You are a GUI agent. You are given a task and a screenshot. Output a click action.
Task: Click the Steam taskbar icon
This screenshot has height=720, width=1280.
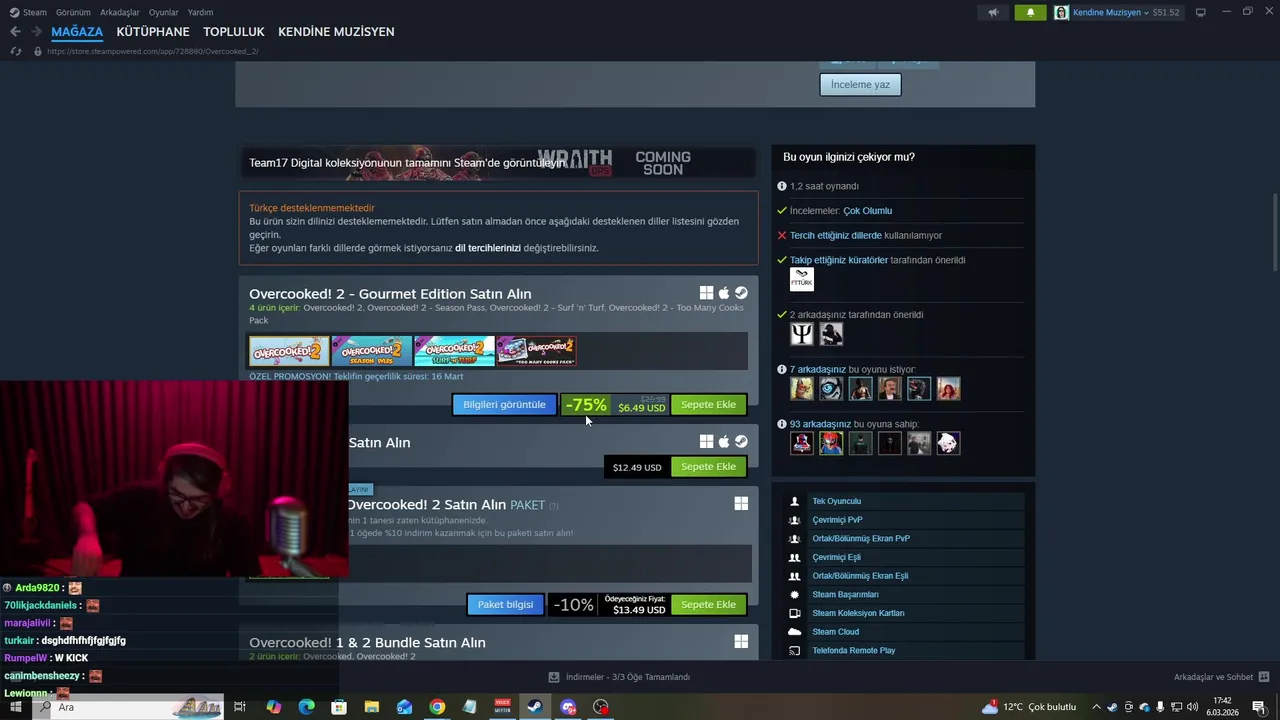pyautogui.click(x=535, y=707)
